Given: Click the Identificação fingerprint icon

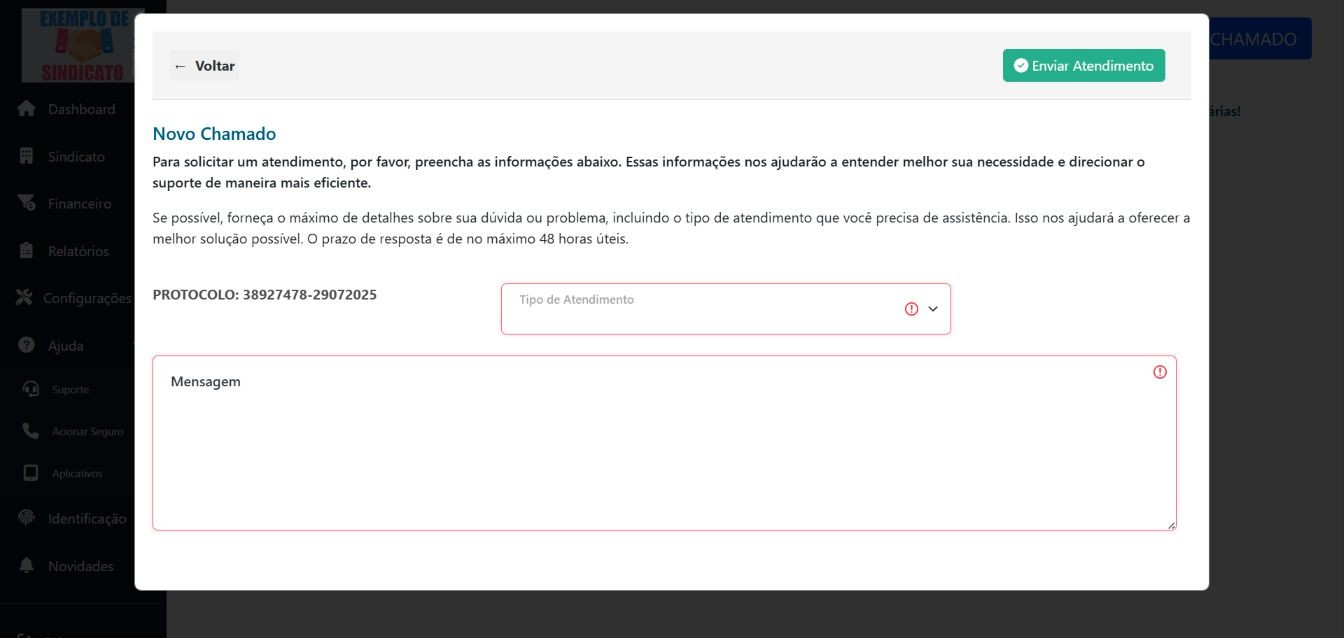Looking at the screenshot, I should (28, 518).
